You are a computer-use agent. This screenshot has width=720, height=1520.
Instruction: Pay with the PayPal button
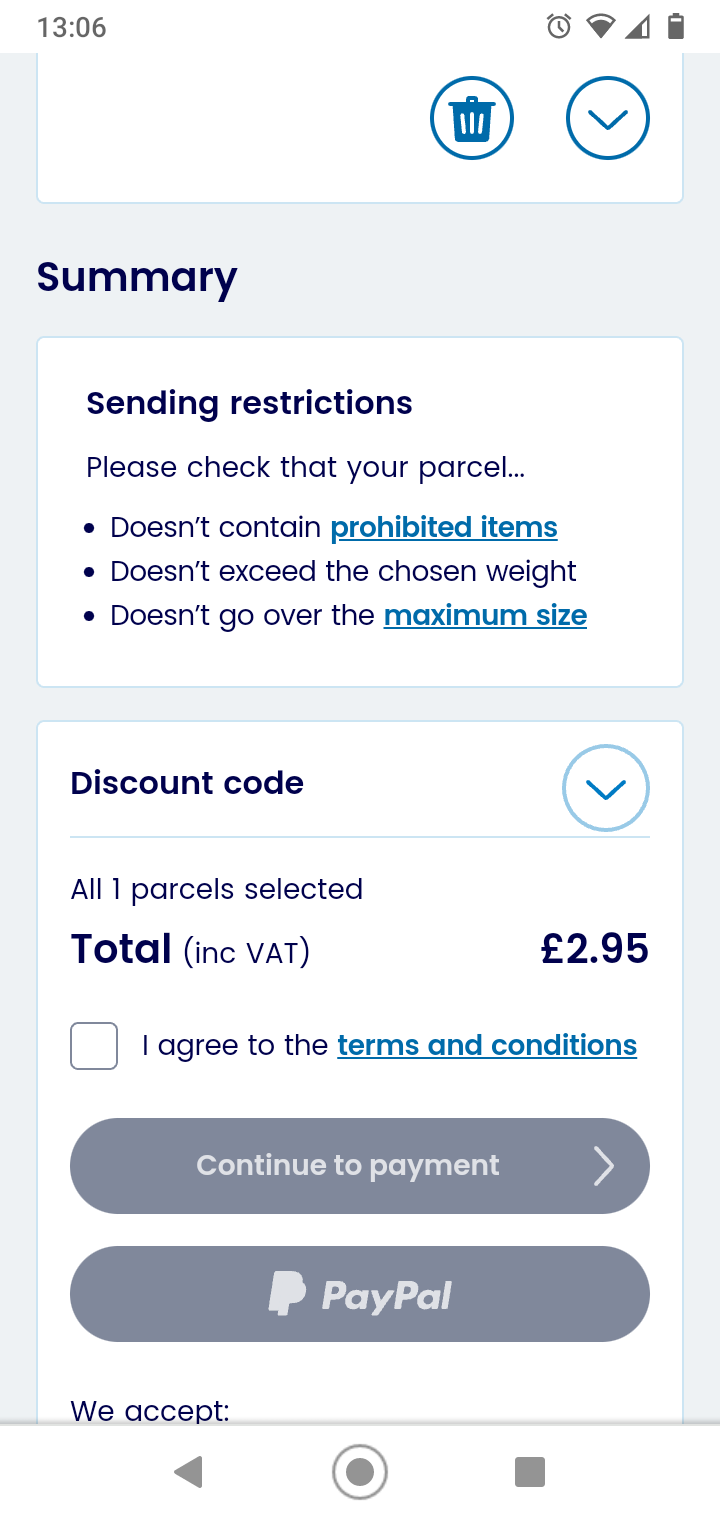[360, 1294]
